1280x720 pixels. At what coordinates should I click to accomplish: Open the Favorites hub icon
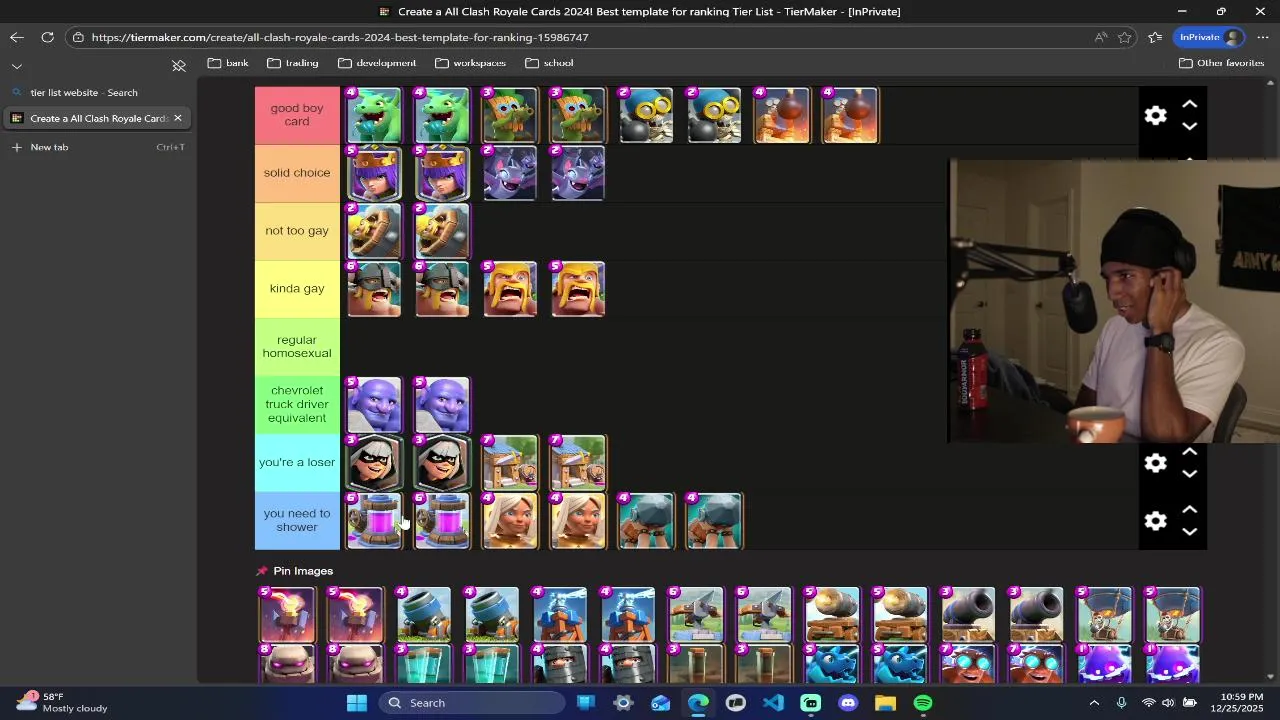pyautogui.click(x=1155, y=37)
